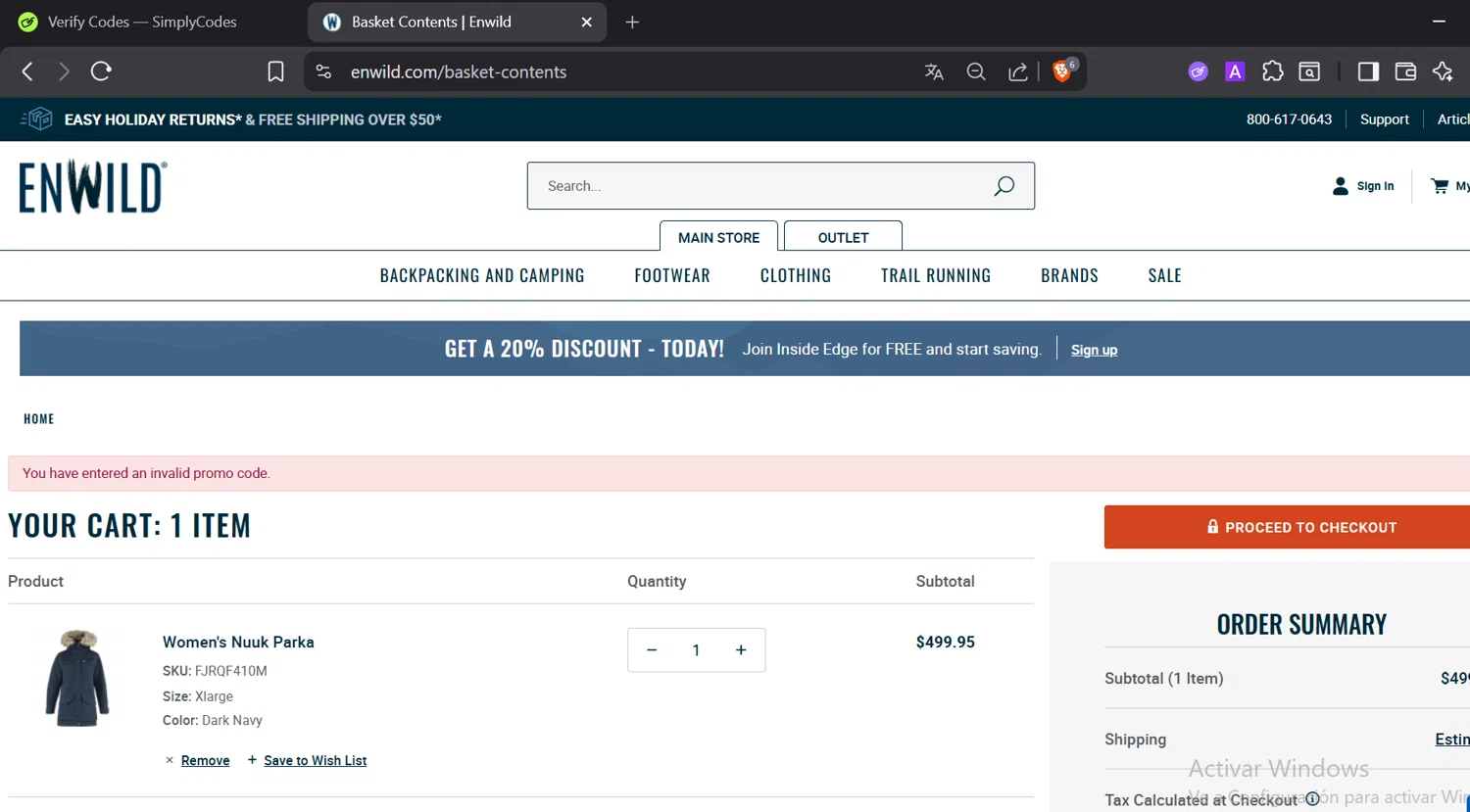Click the screenshot search toolbar icon
The image size is (1470, 812).
coord(1309,72)
